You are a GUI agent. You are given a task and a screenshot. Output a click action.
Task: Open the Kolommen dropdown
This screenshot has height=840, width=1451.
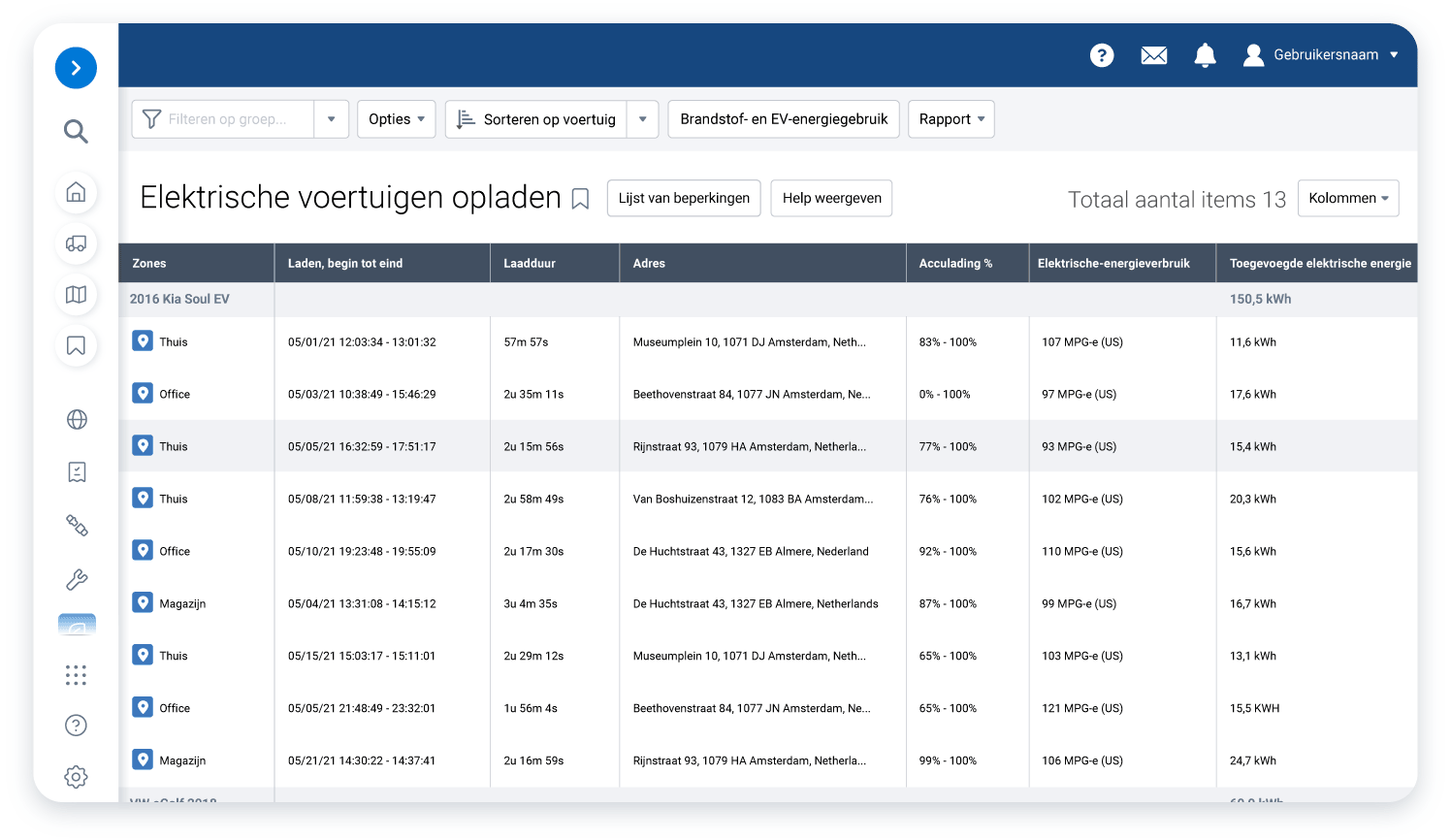click(x=1347, y=198)
